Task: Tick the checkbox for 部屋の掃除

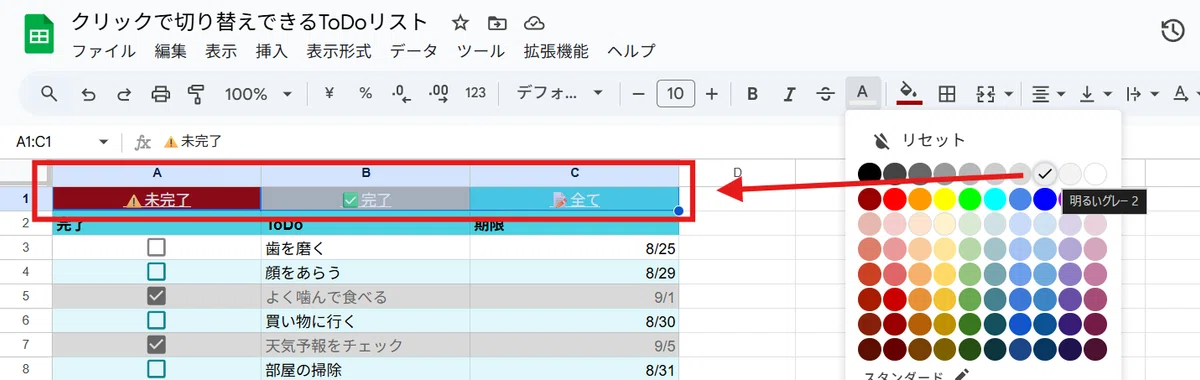Action: click(156, 370)
